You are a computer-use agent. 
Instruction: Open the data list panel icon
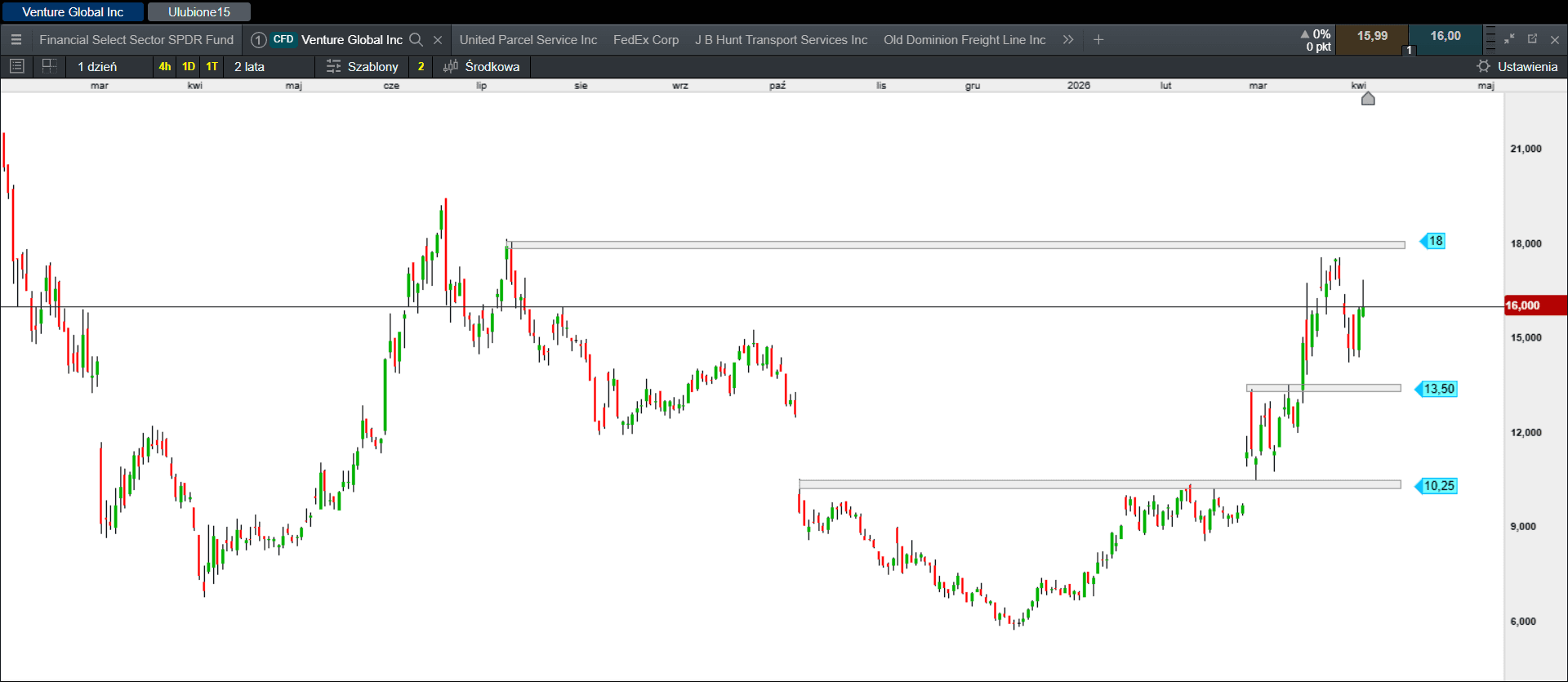17,66
